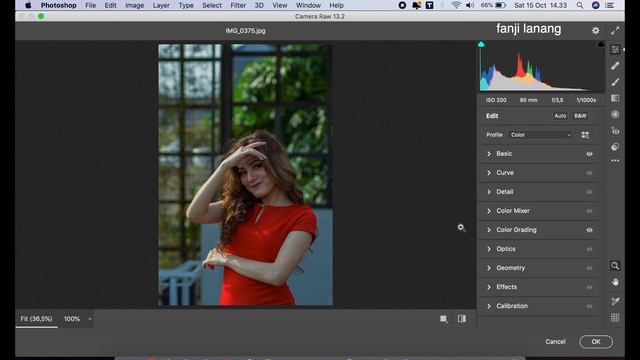Open the Control Center list icon
640x360 pixels.
point(610,5)
